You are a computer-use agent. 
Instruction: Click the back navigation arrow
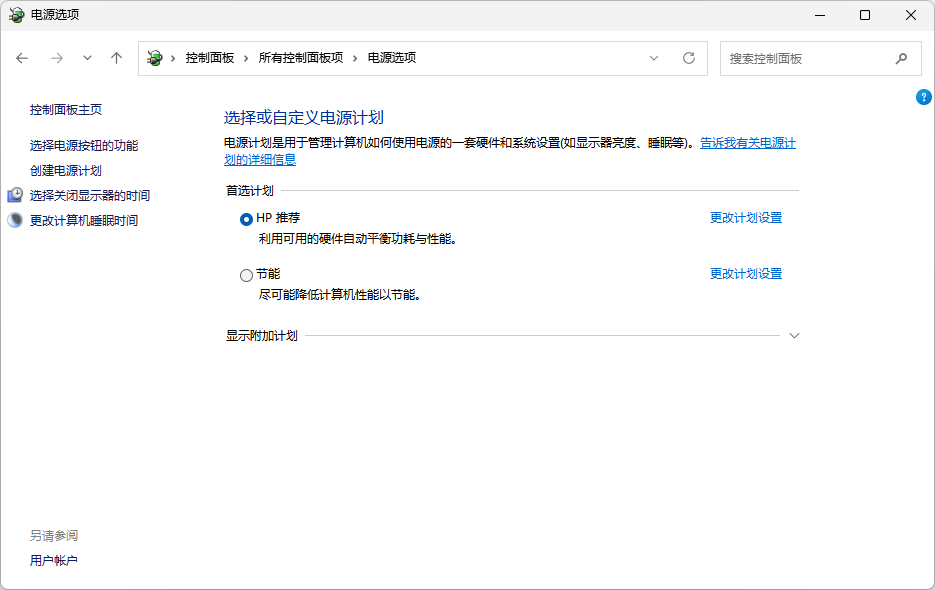(x=22, y=58)
